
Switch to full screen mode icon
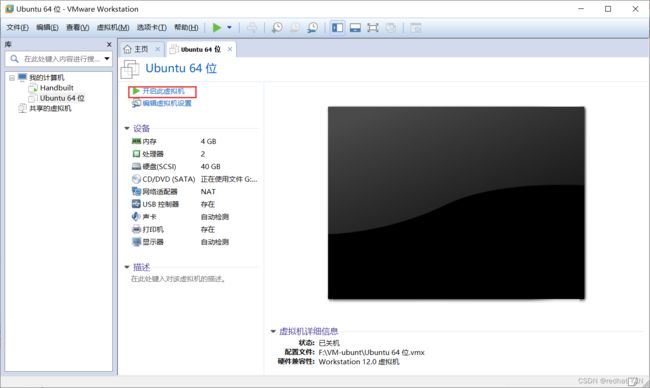[x=373, y=28]
